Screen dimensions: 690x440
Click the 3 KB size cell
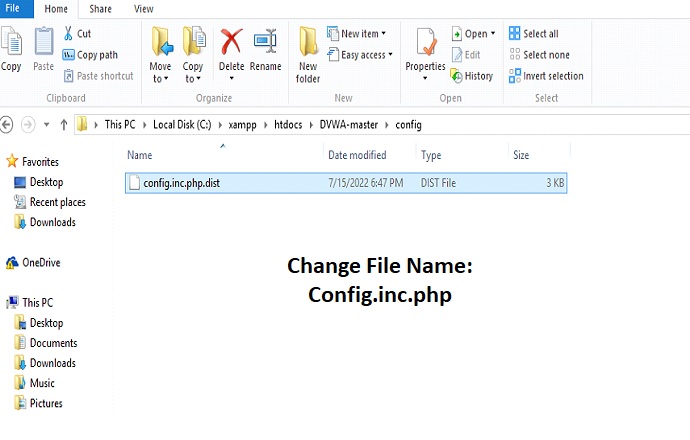point(555,183)
